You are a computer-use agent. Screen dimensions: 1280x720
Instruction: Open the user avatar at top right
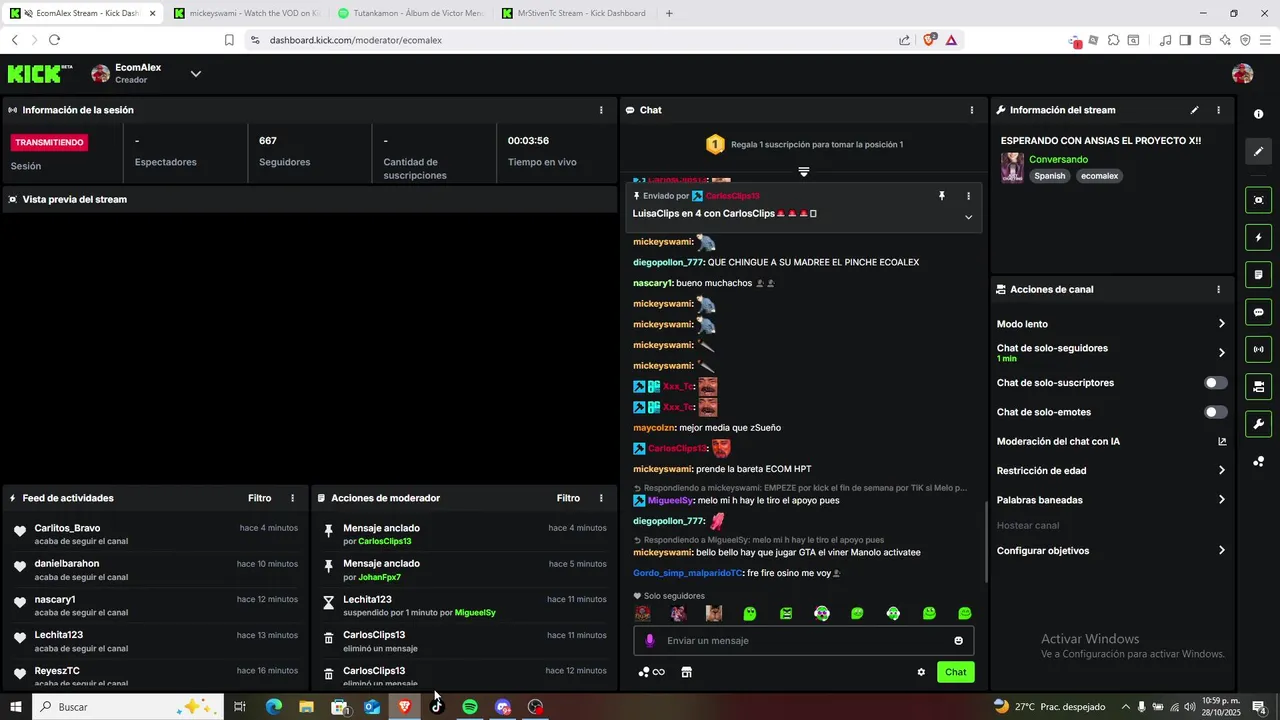coord(1242,74)
